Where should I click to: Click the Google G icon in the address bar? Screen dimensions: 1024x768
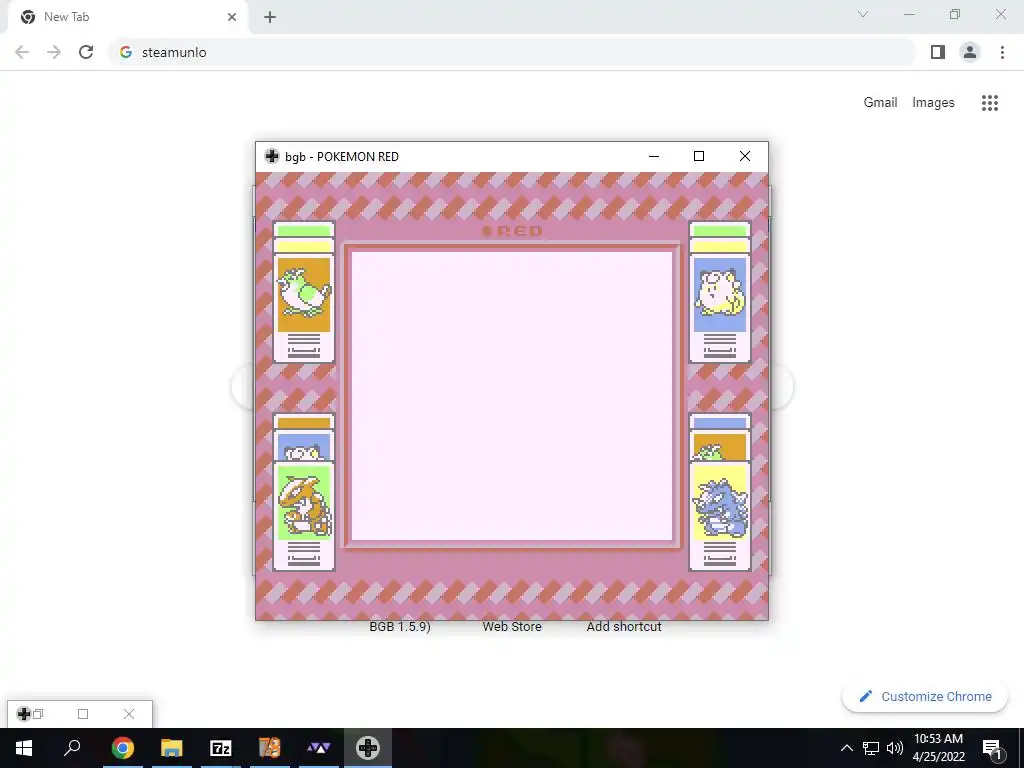[126, 52]
